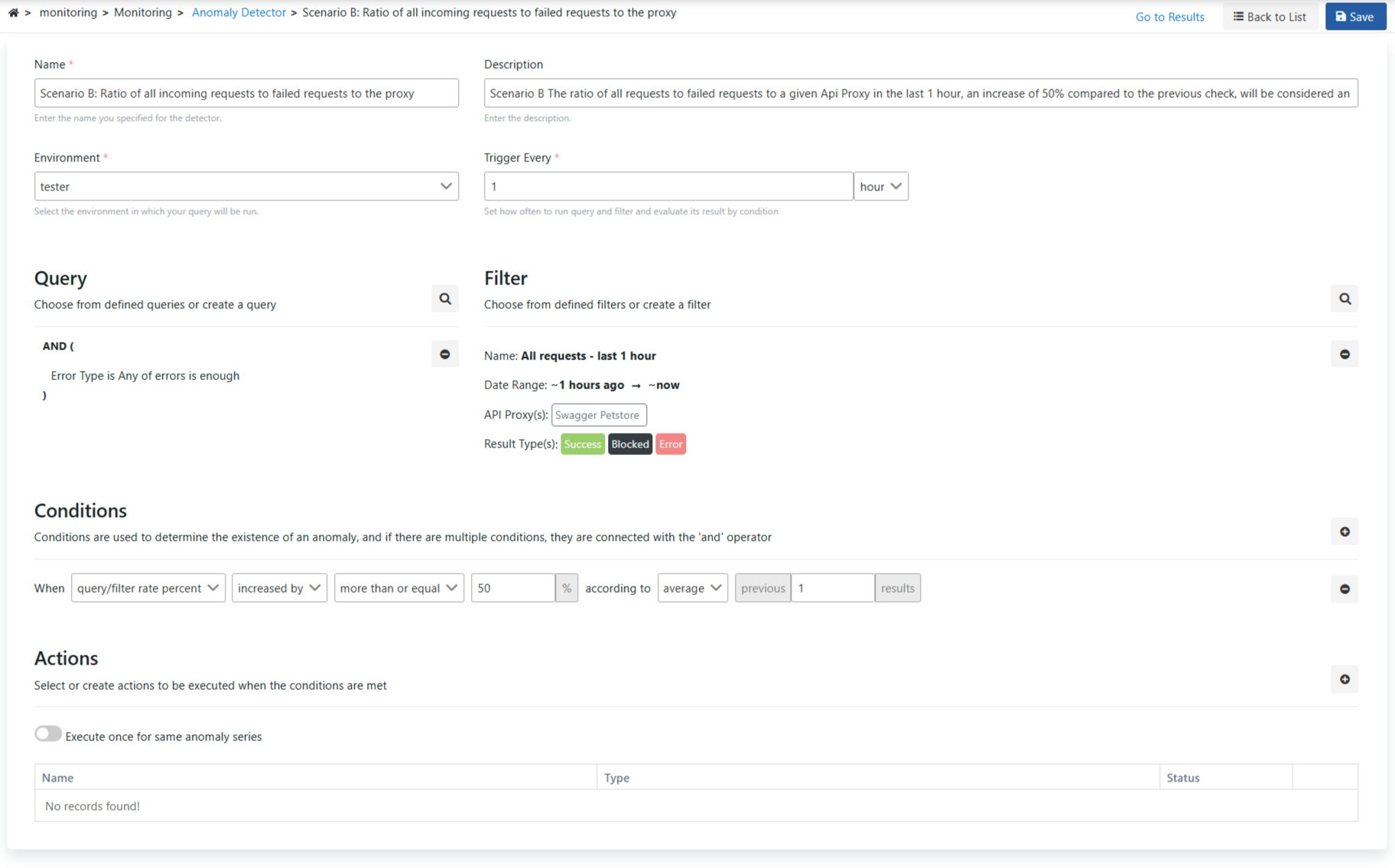Focus the previous results count field

833,588
